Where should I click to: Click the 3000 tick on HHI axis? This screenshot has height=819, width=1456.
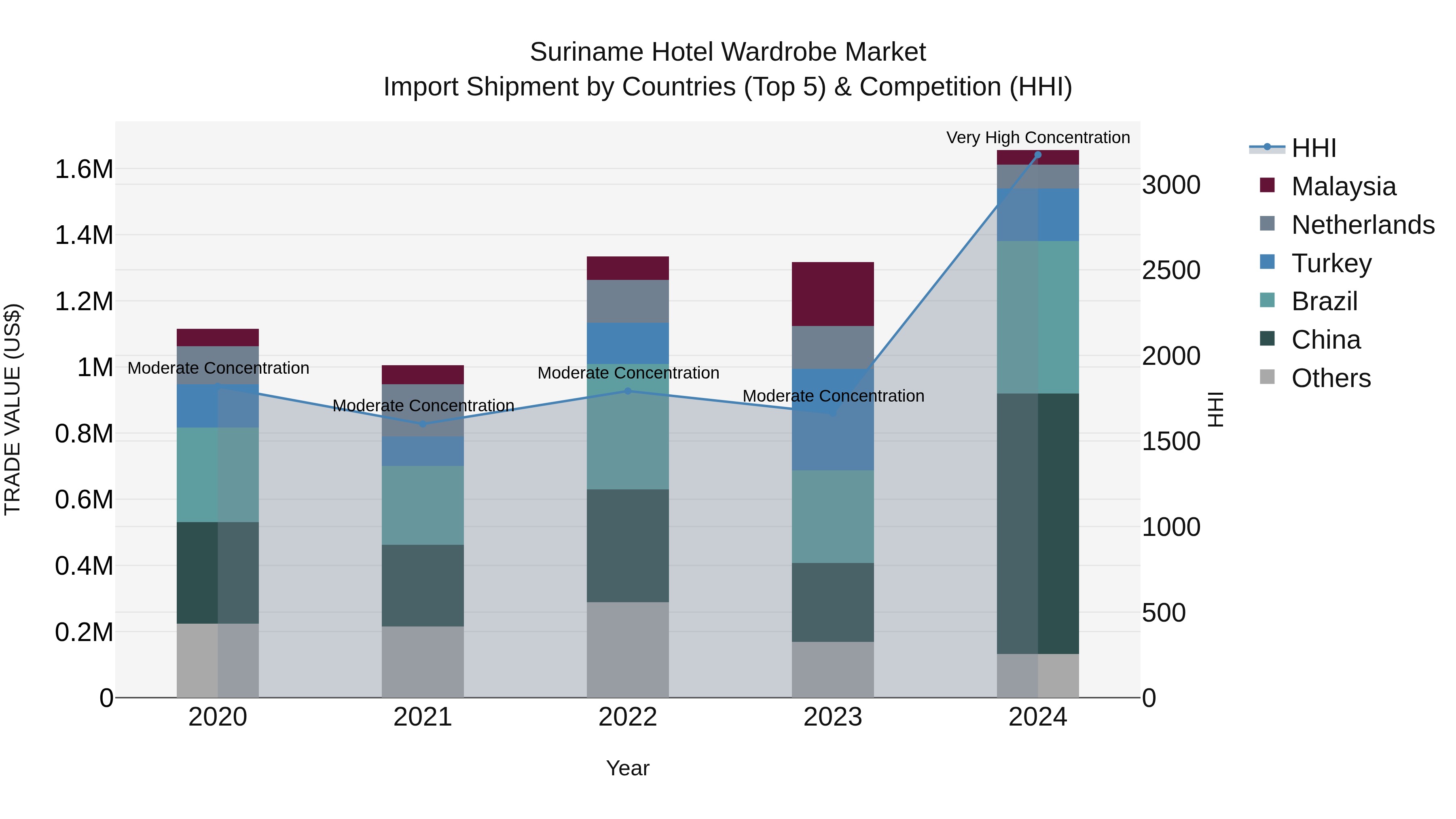[1172, 185]
